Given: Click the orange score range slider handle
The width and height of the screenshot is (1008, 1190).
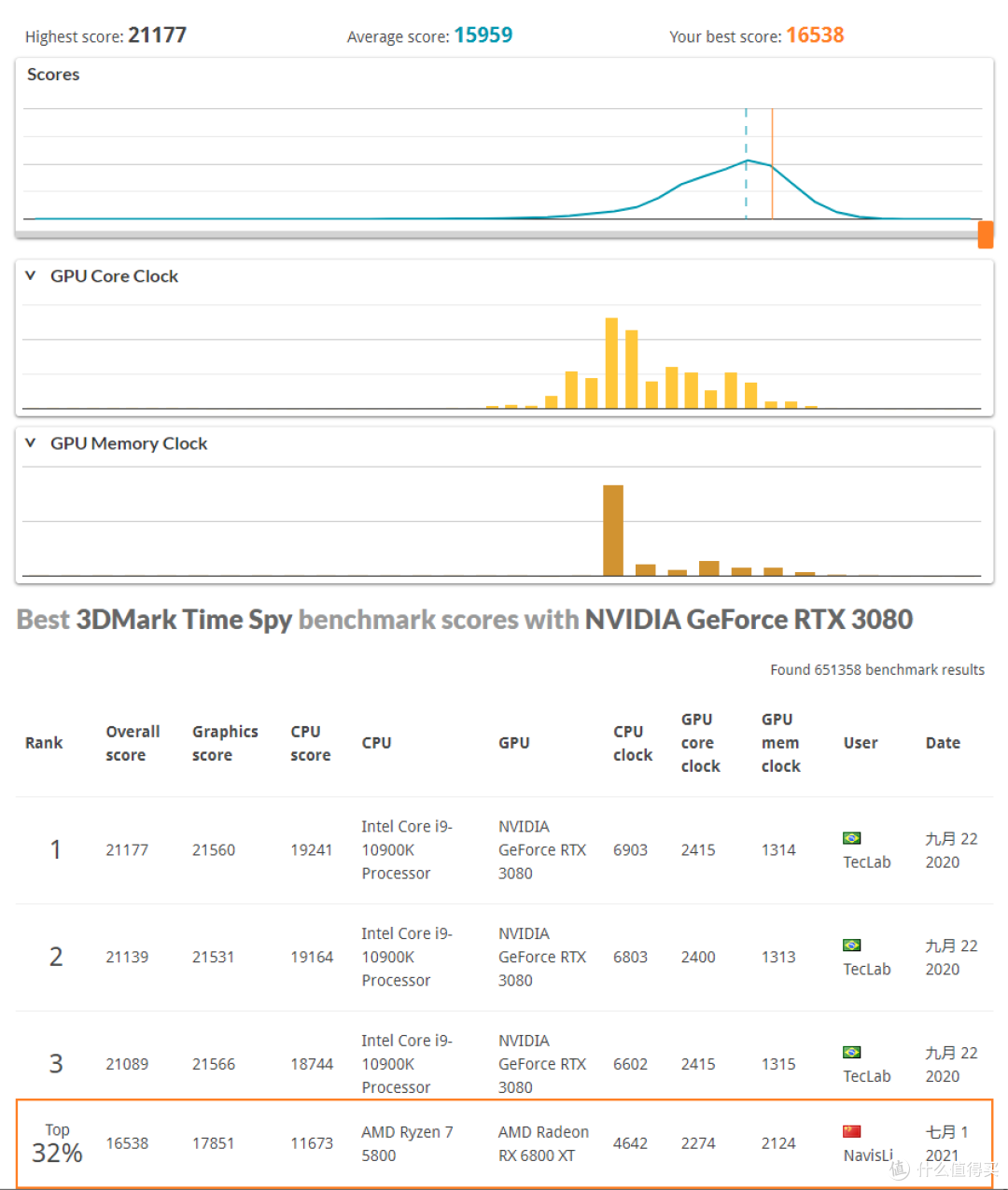Looking at the screenshot, I should pos(985,234).
